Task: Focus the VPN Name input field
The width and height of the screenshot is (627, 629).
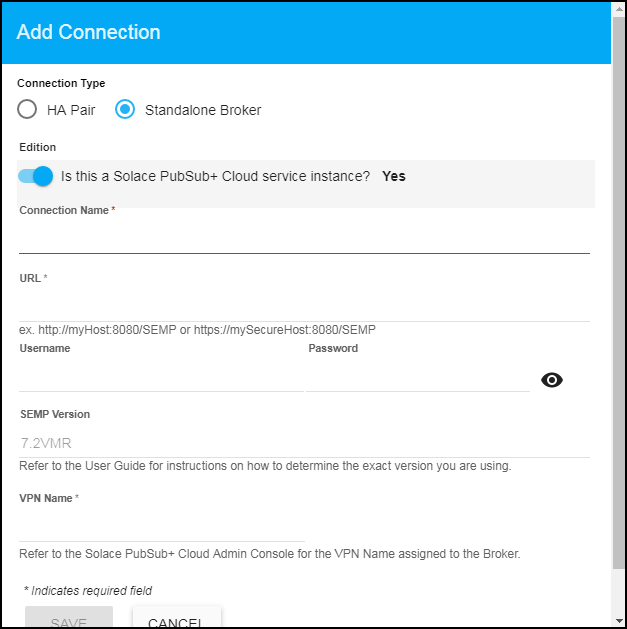Action: (160, 526)
